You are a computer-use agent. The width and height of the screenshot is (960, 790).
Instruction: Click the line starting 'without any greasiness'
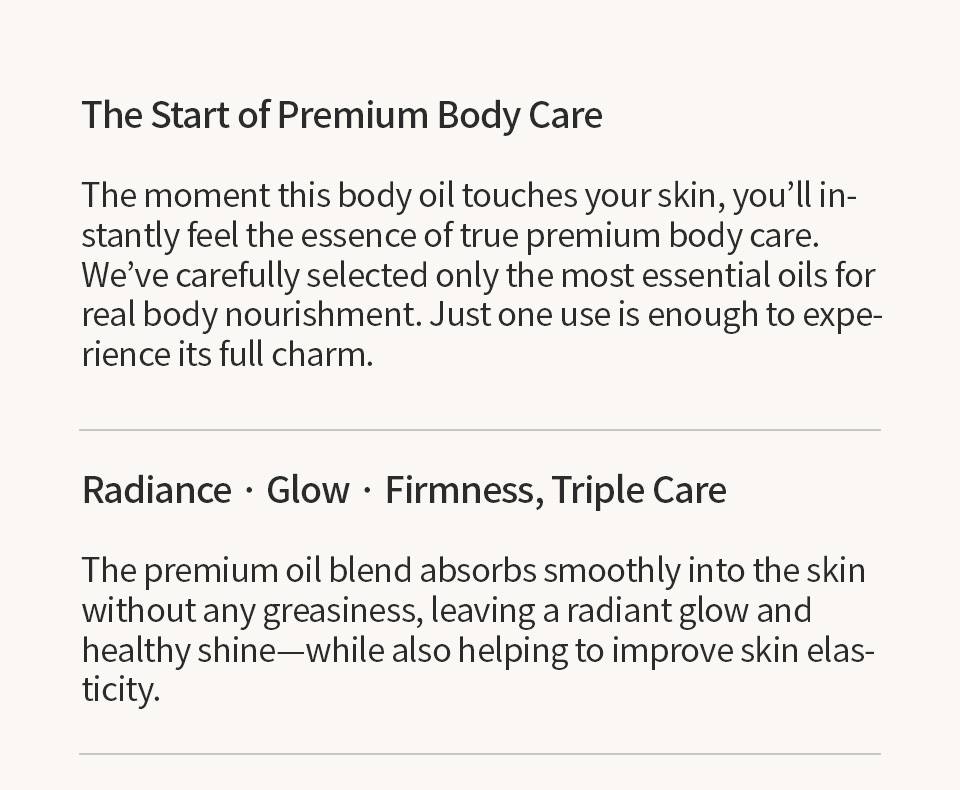point(447,611)
